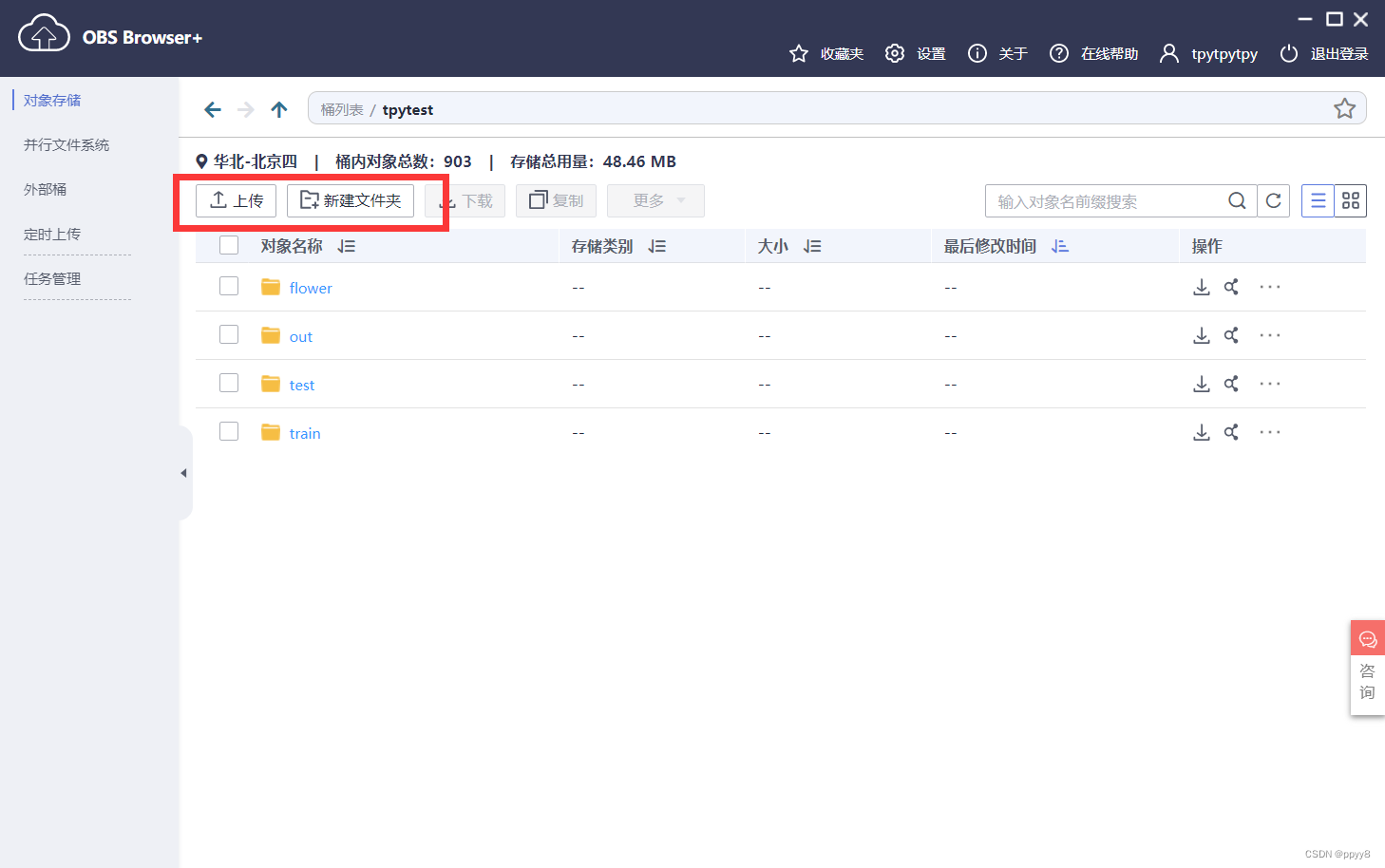The height and width of the screenshot is (868, 1385).
Task: Sort by 最后修改时间 column
Action: point(1059,246)
